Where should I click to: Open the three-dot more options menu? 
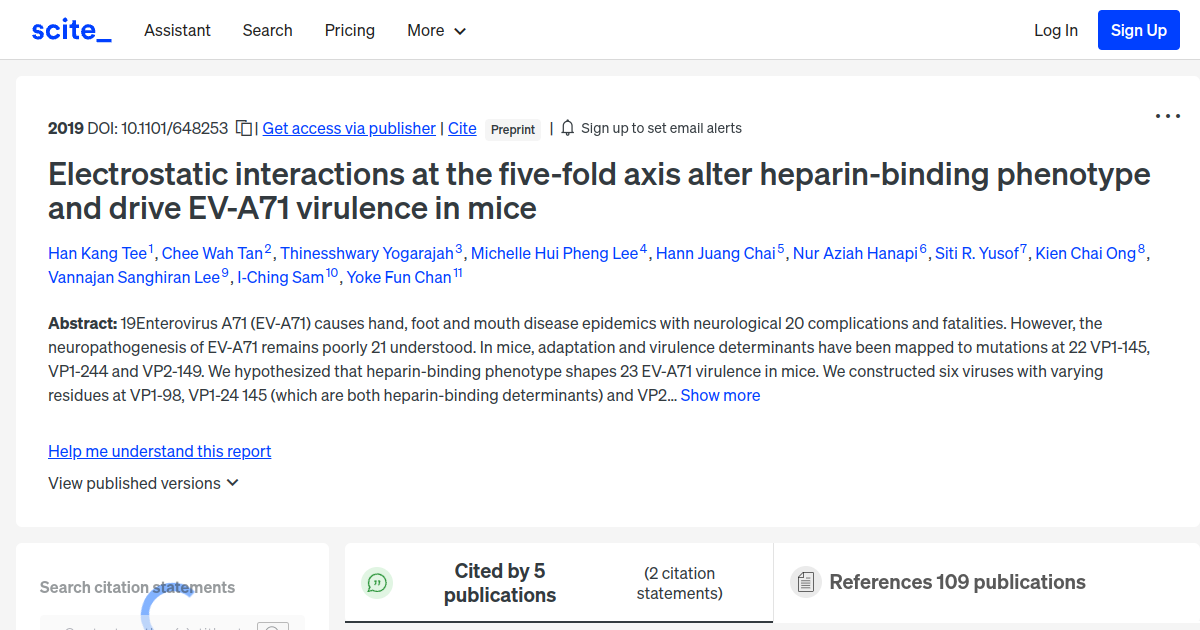(x=1167, y=116)
